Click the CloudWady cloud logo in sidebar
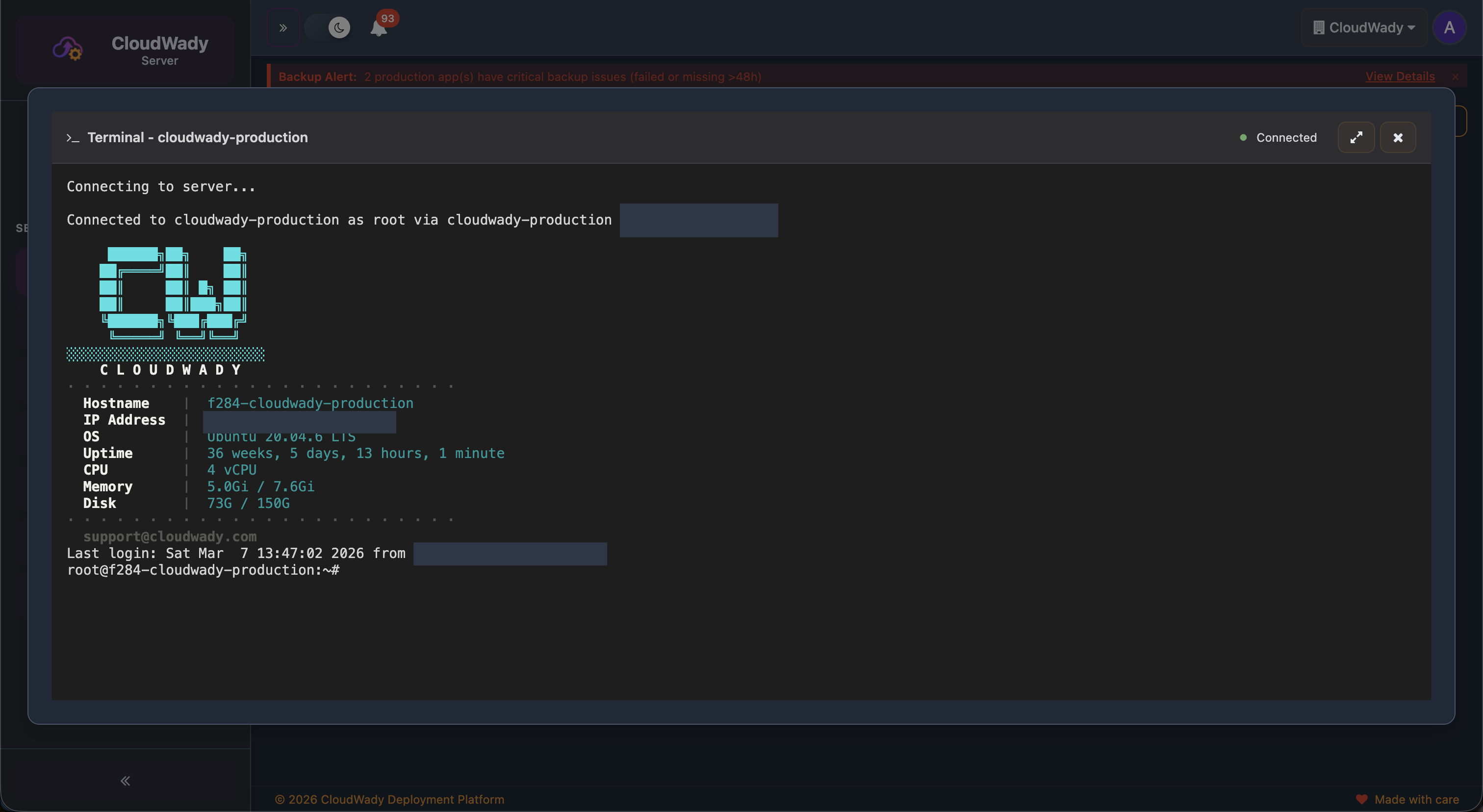Image resolution: width=1483 pixels, height=812 pixels. [x=66, y=49]
